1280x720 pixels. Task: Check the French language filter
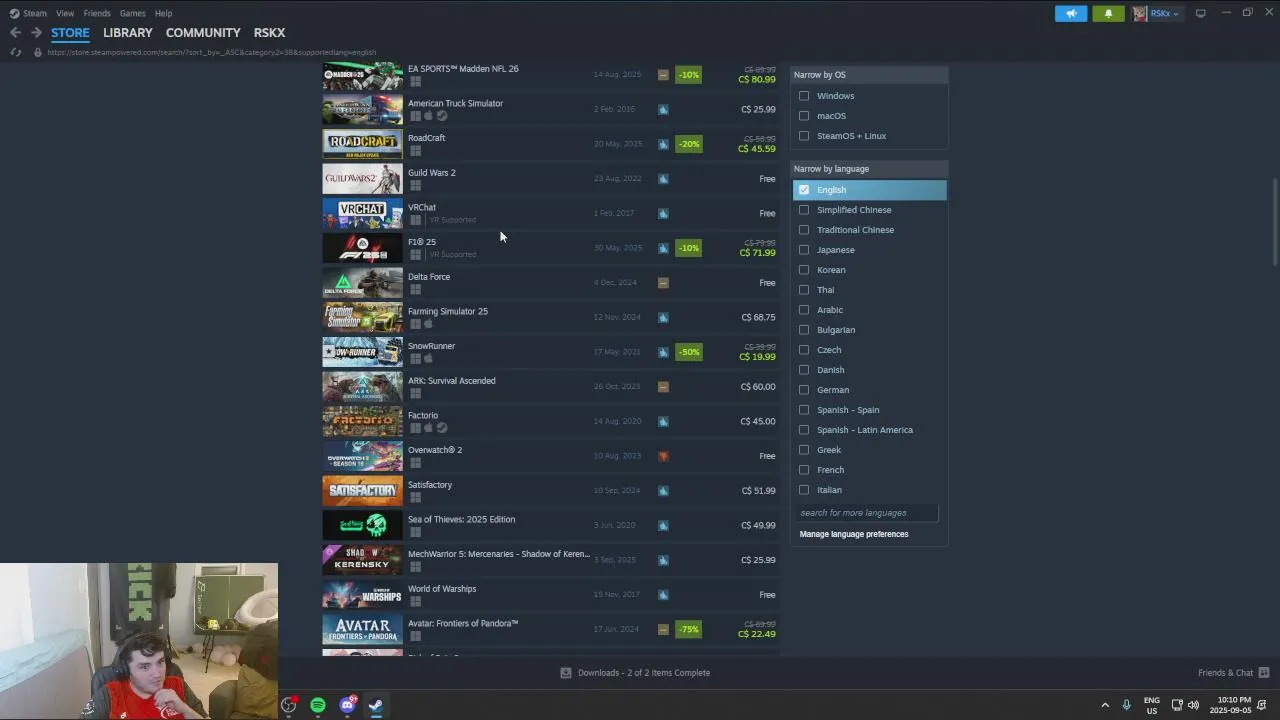coord(804,470)
